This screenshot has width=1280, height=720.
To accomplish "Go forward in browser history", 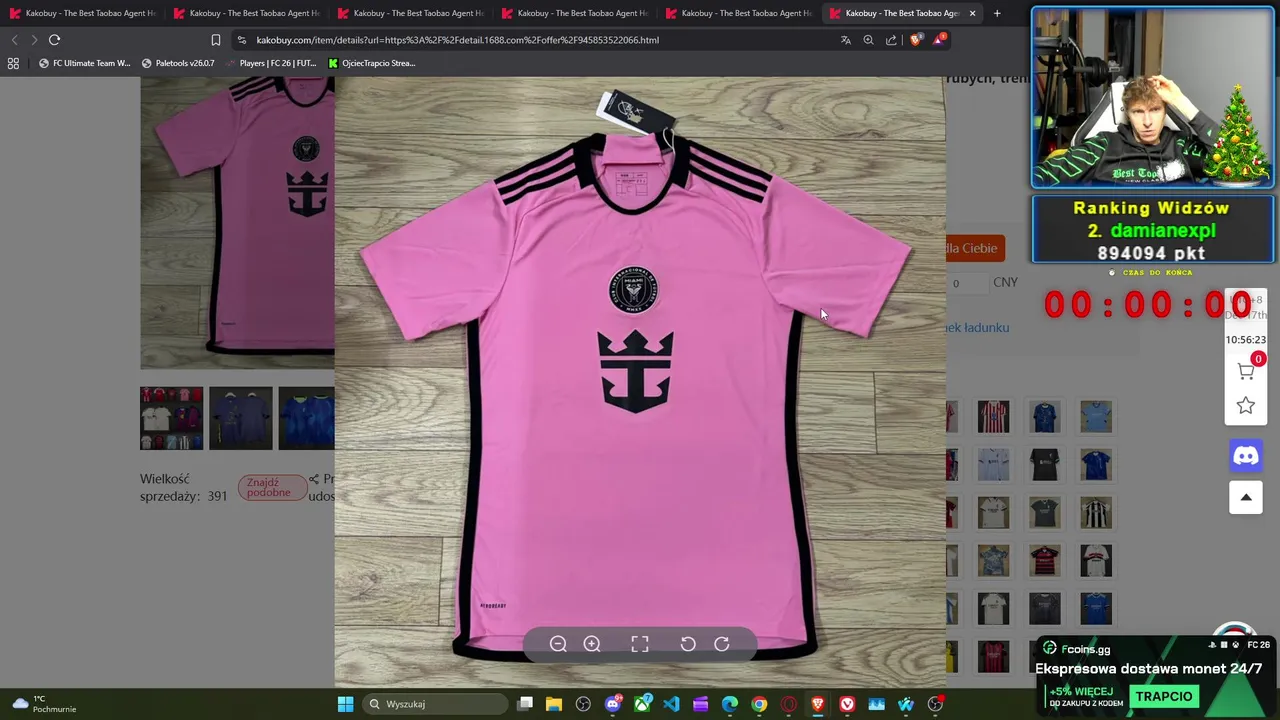I will [34, 40].
